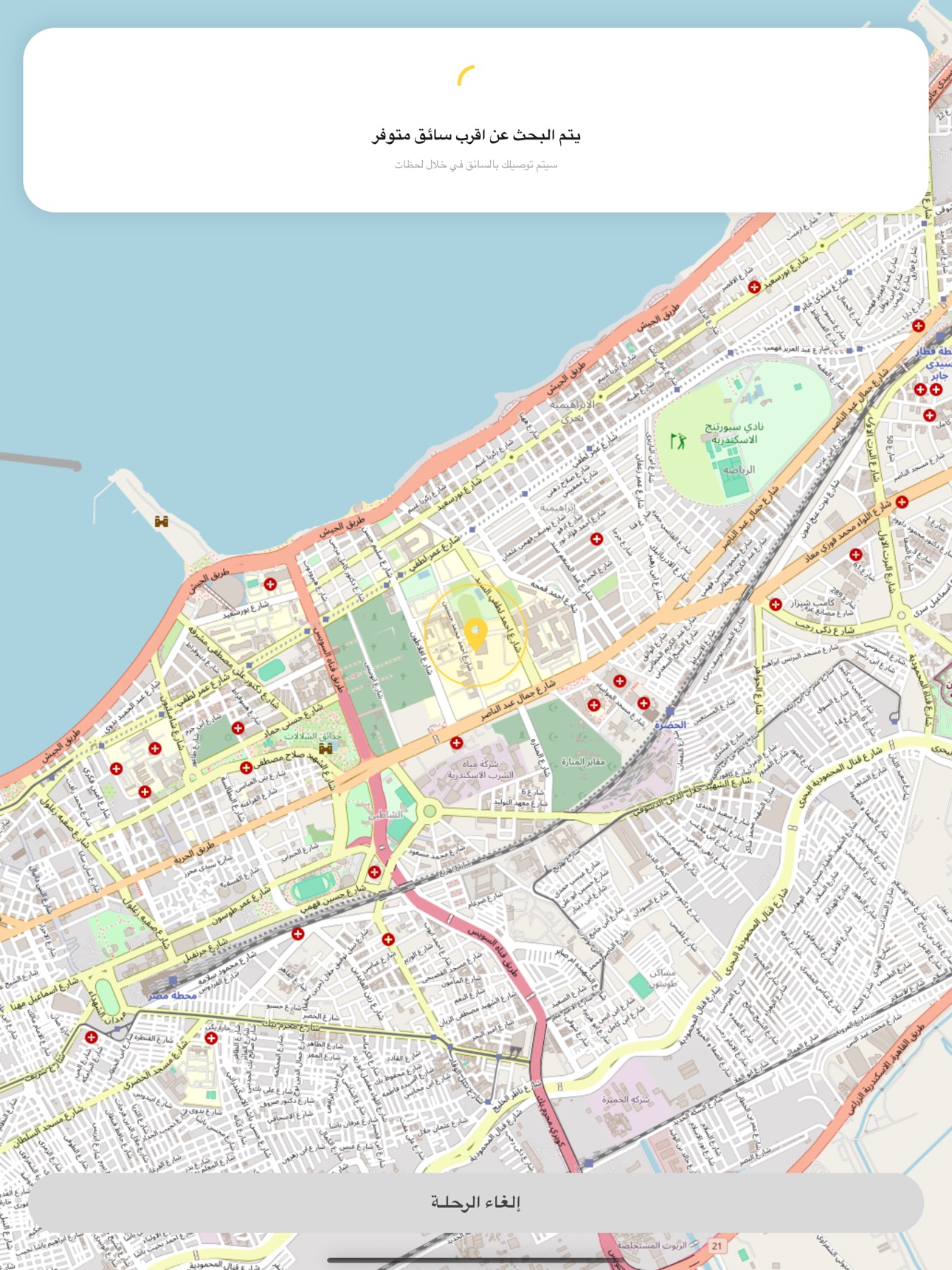Click the الشاطبي district label

pyautogui.click(x=387, y=814)
